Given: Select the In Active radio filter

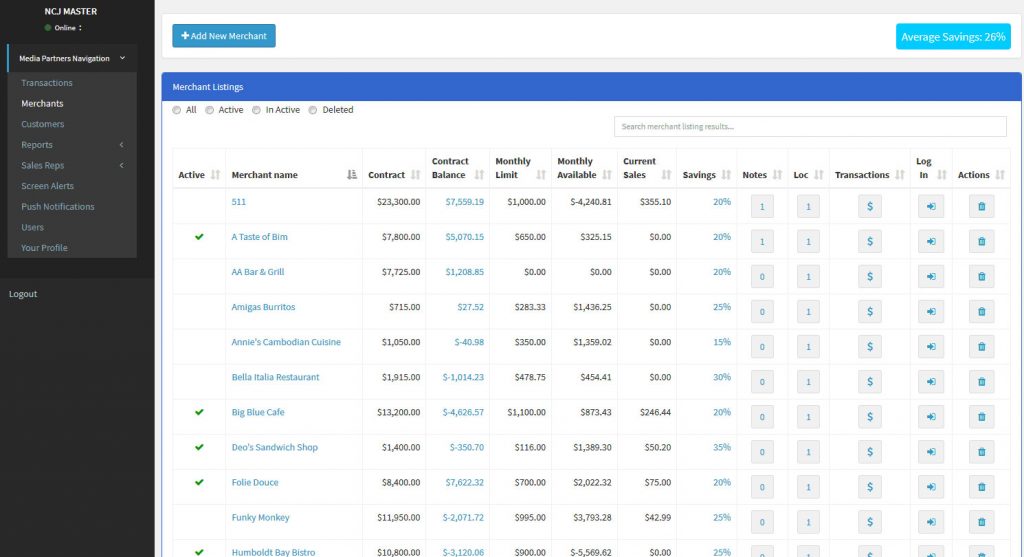Looking at the screenshot, I should [x=256, y=110].
